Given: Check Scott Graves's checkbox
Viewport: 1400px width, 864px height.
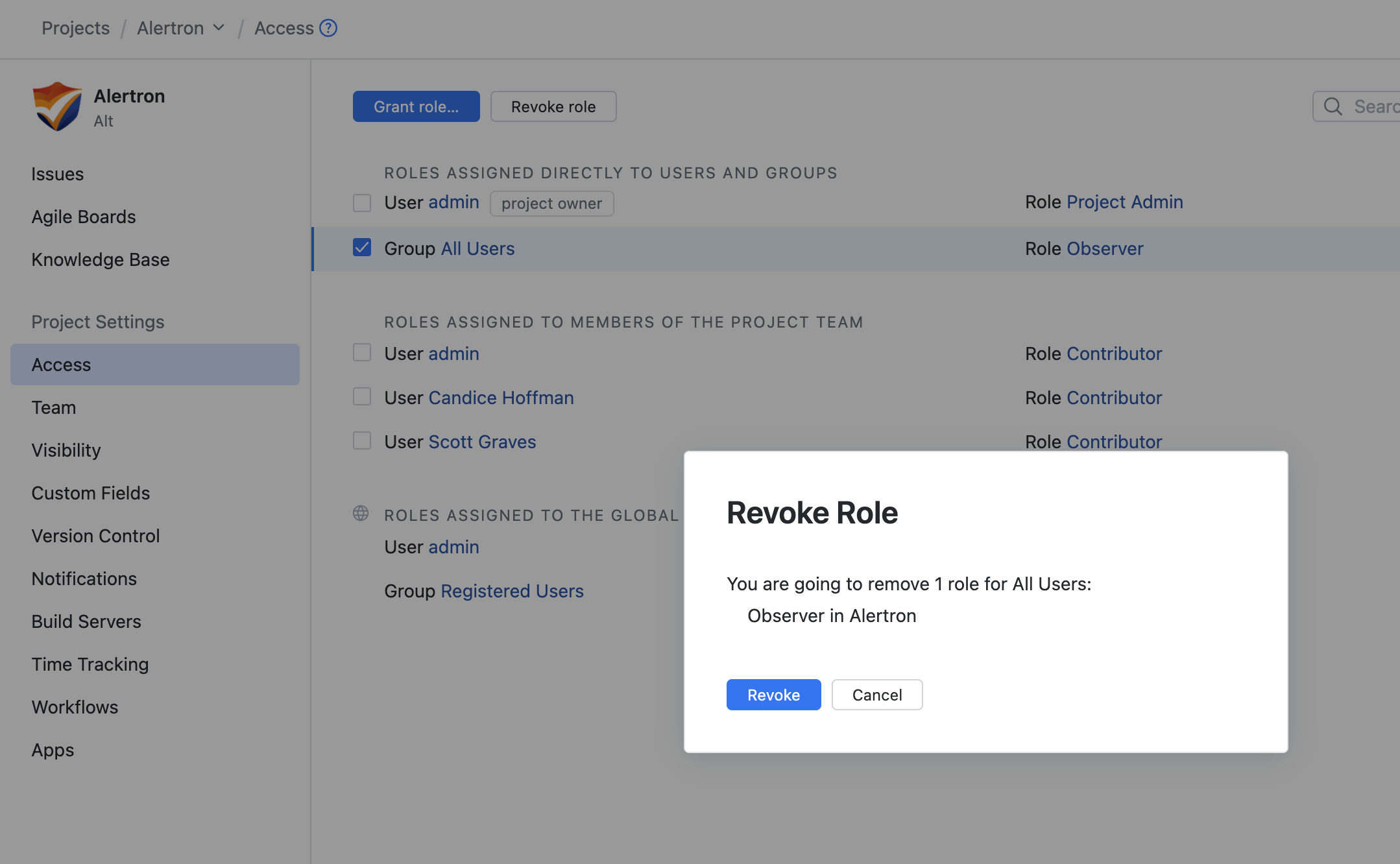Looking at the screenshot, I should tap(361, 440).
